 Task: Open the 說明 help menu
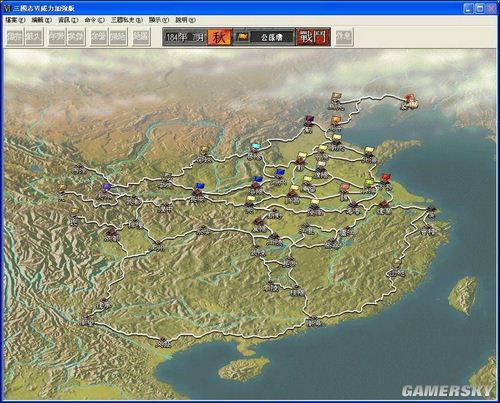tap(185, 20)
